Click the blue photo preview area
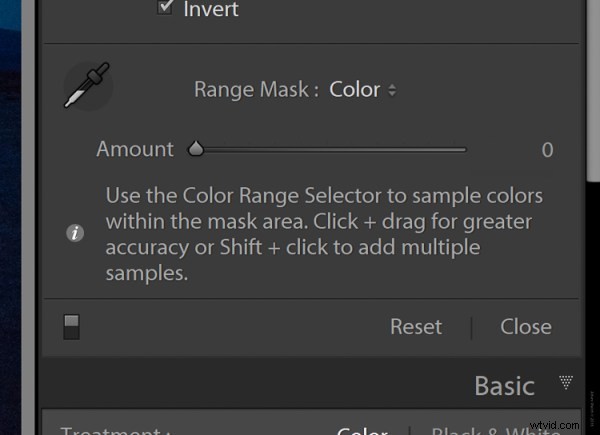This screenshot has height=435, width=600. [x=10, y=217]
